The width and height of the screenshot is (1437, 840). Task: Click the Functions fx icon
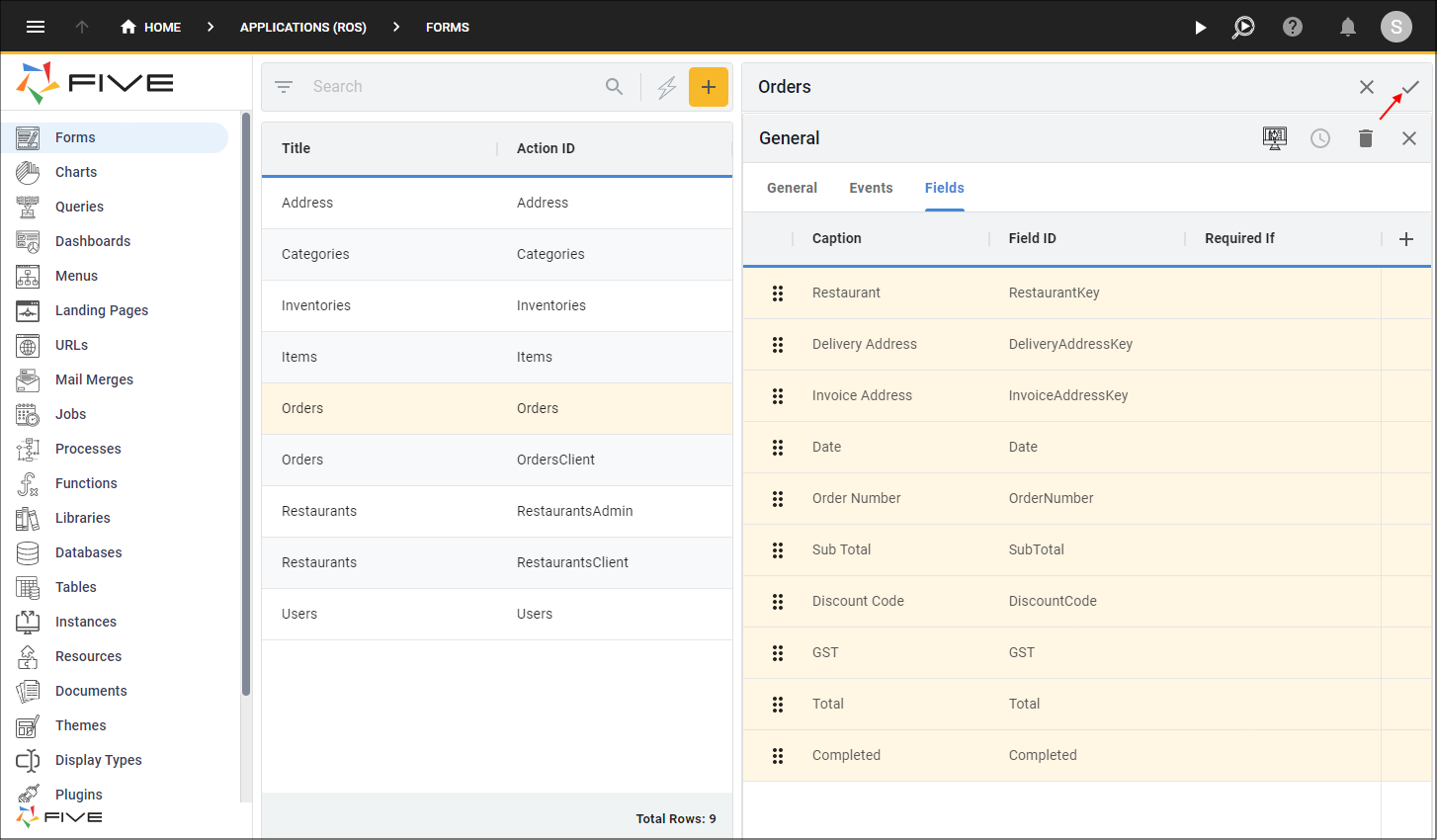pyautogui.click(x=28, y=483)
